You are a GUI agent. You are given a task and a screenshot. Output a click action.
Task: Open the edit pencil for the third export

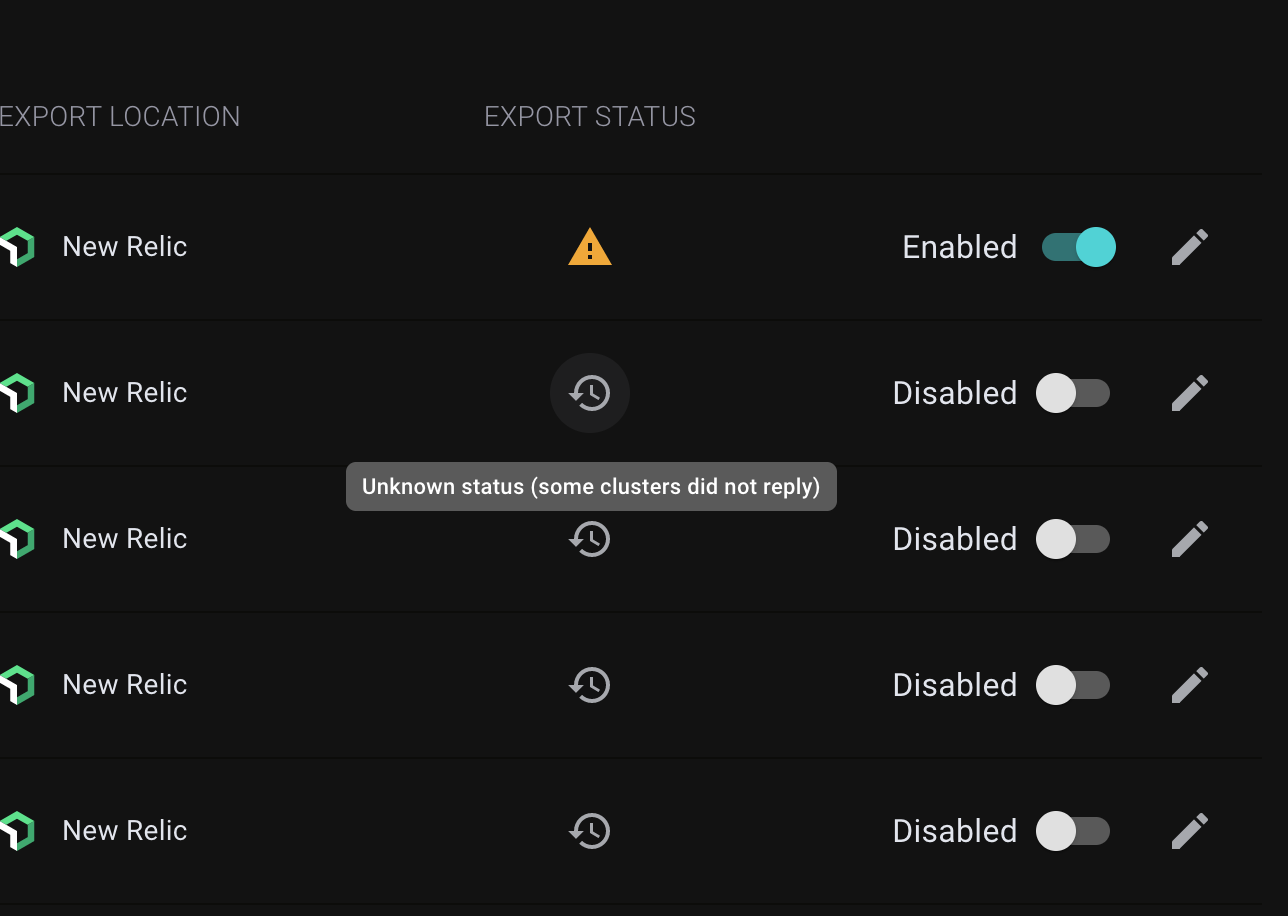tap(1189, 539)
